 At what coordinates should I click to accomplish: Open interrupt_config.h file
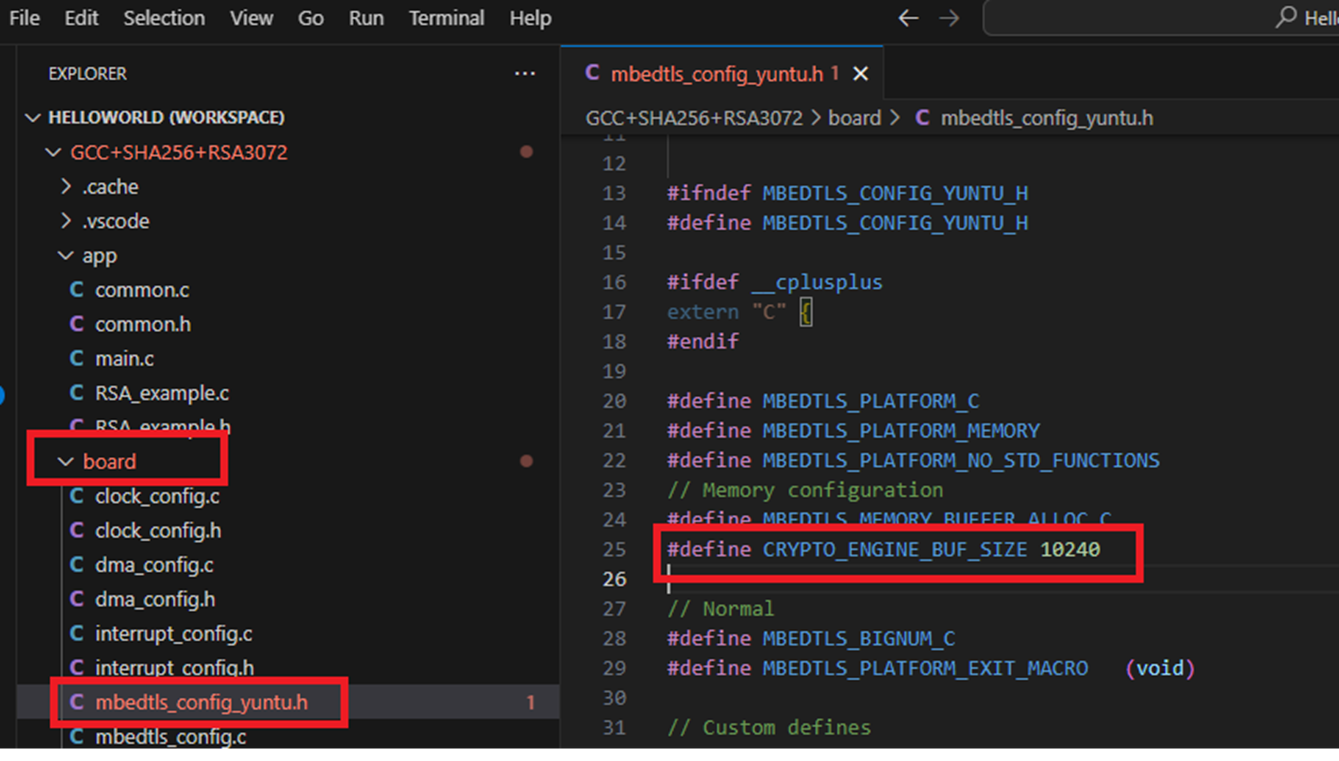point(174,668)
